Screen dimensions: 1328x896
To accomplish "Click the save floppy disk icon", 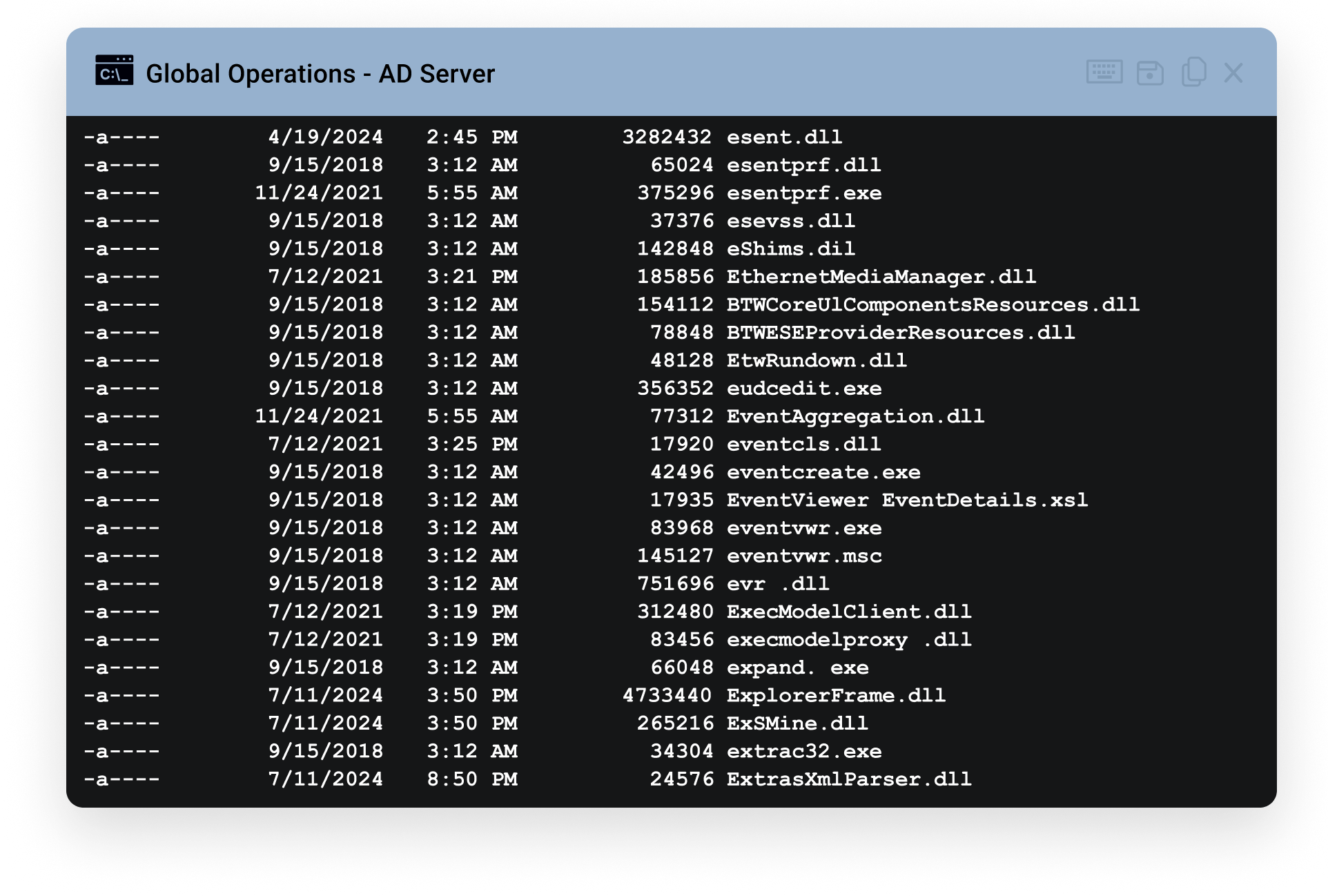I will [1149, 72].
